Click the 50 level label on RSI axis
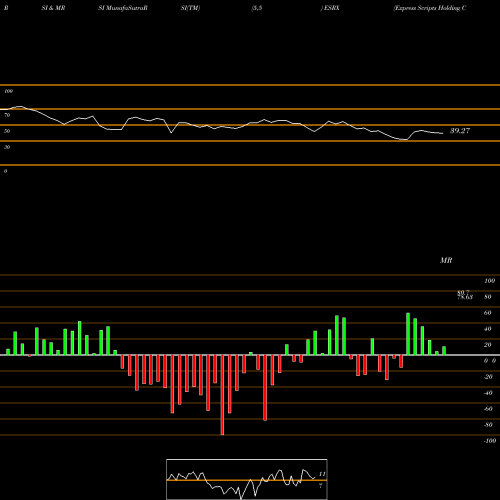 (x=7, y=131)
